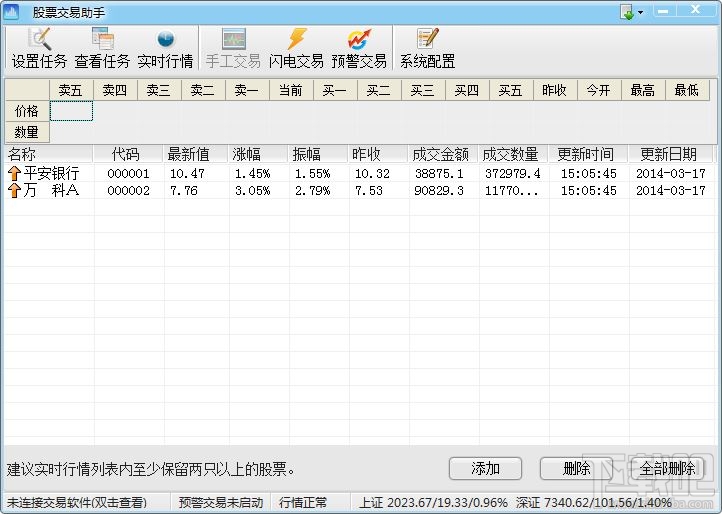The height and width of the screenshot is (514, 722).
Task: Click turnover amount 38875.1
Action: (439, 174)
